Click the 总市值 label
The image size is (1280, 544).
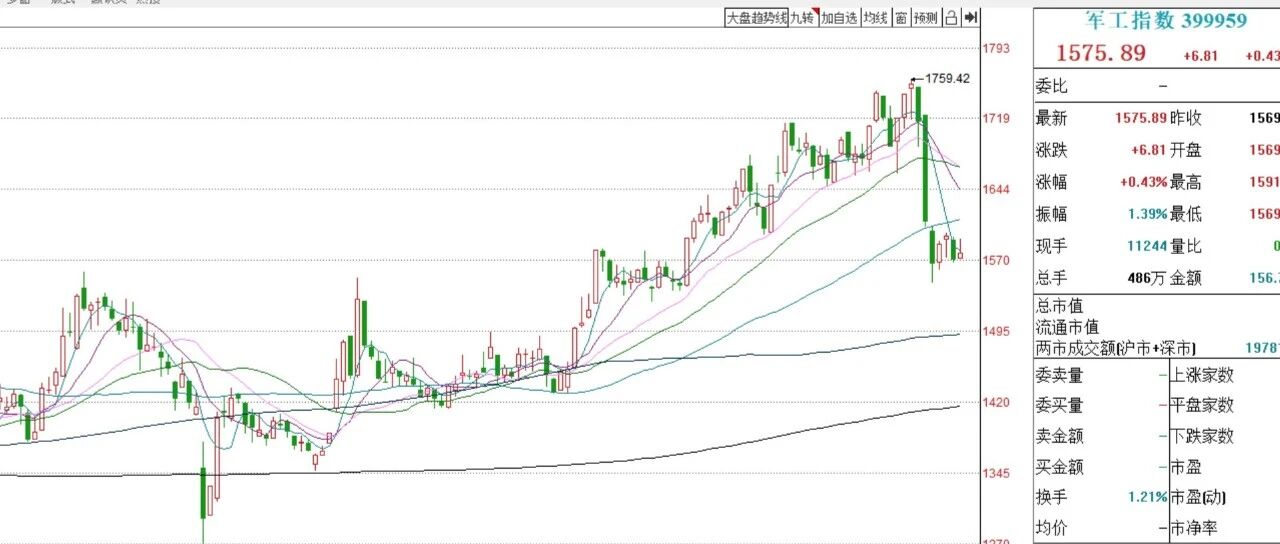coord(1060,306)
